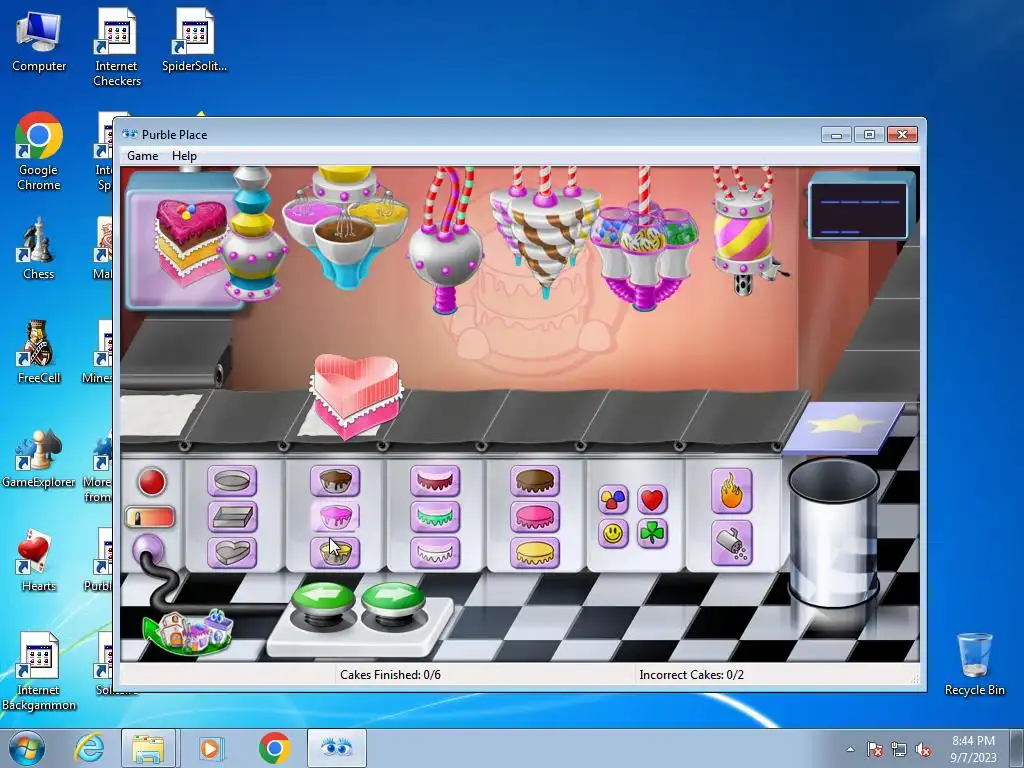Add the smiley face decoration

(x=613, y=534)
